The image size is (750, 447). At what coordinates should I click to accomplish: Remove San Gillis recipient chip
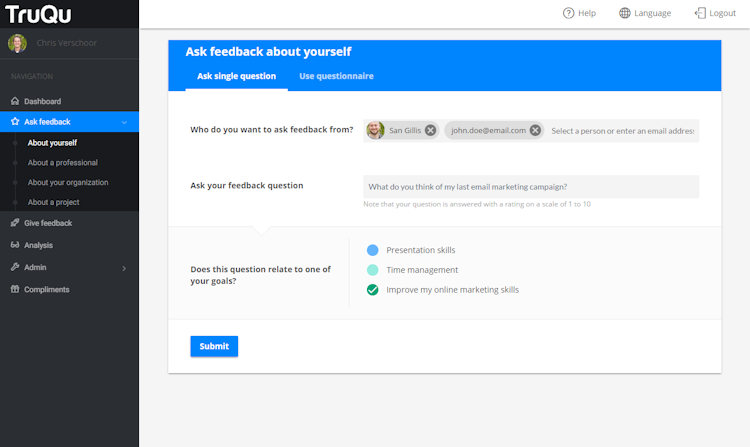click(x=430, y=130)
